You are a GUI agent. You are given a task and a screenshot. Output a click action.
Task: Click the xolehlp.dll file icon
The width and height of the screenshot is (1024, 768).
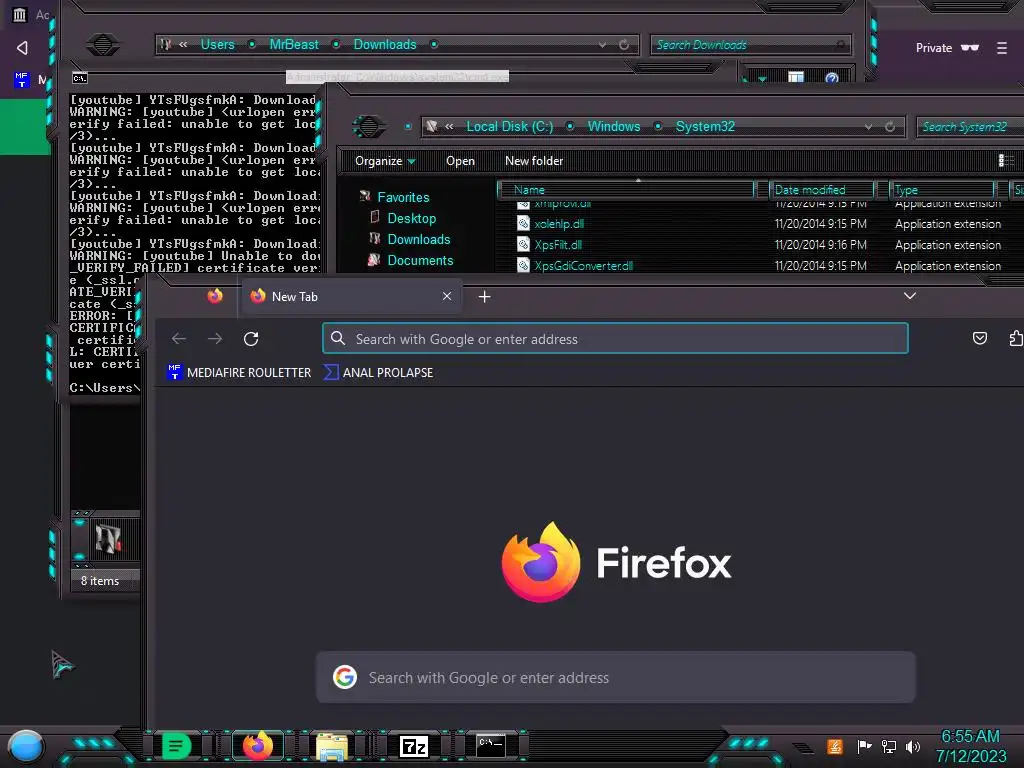[x=523, y=223]
